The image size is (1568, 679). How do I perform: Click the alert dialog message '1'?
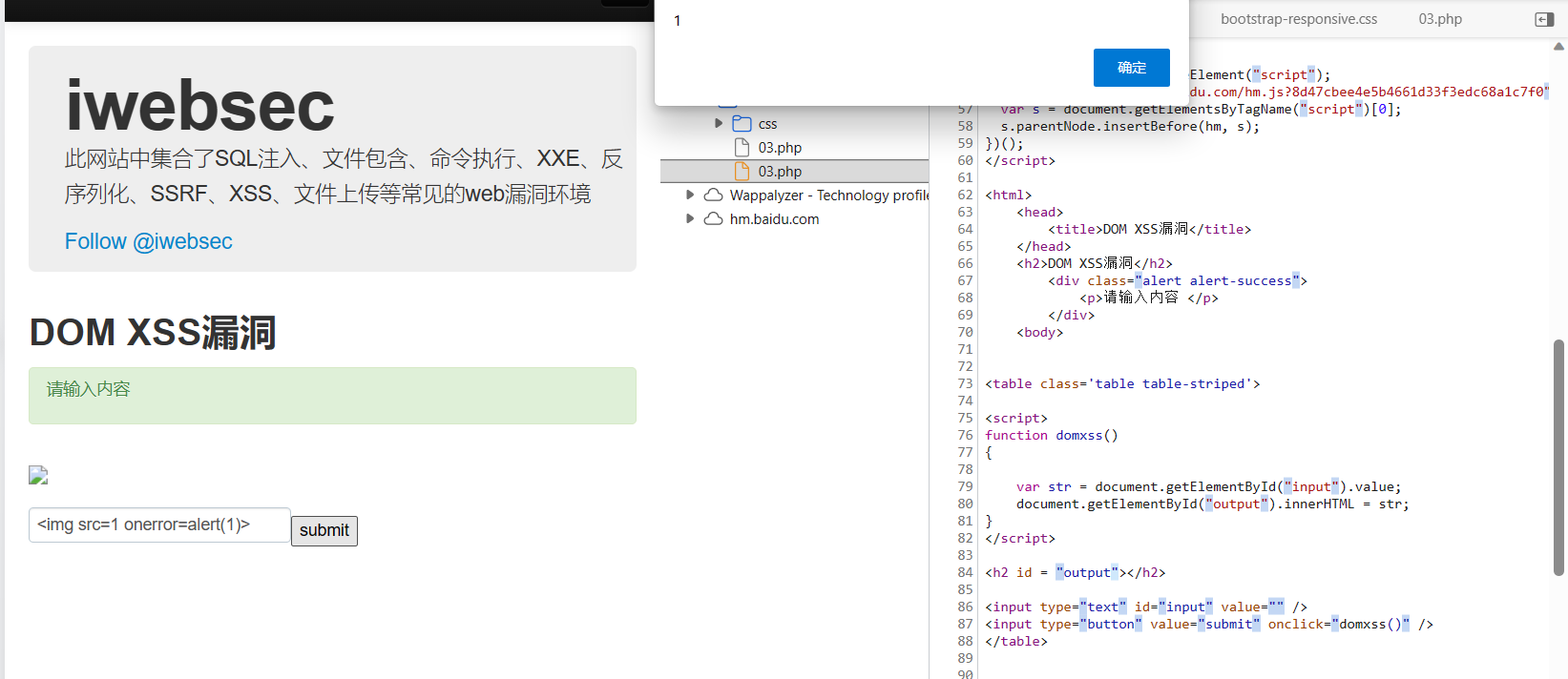[x=678, y=21]
